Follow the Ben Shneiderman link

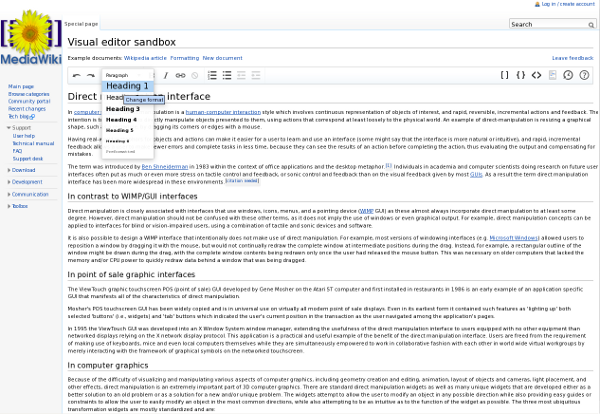[165, 167]
